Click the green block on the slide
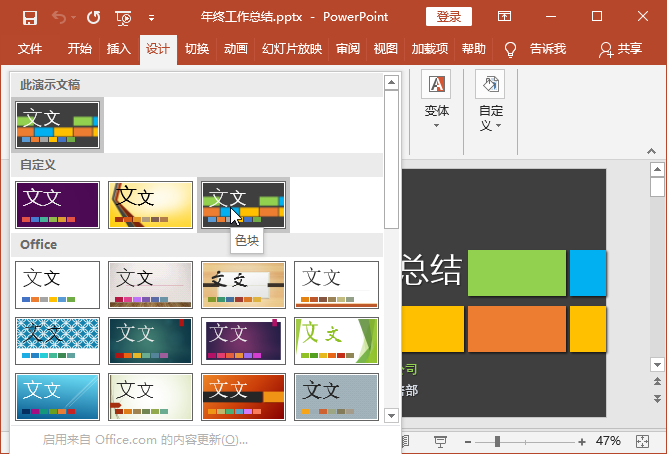The image size is (667, 454). pyautogui.click(x=517, y=273)
